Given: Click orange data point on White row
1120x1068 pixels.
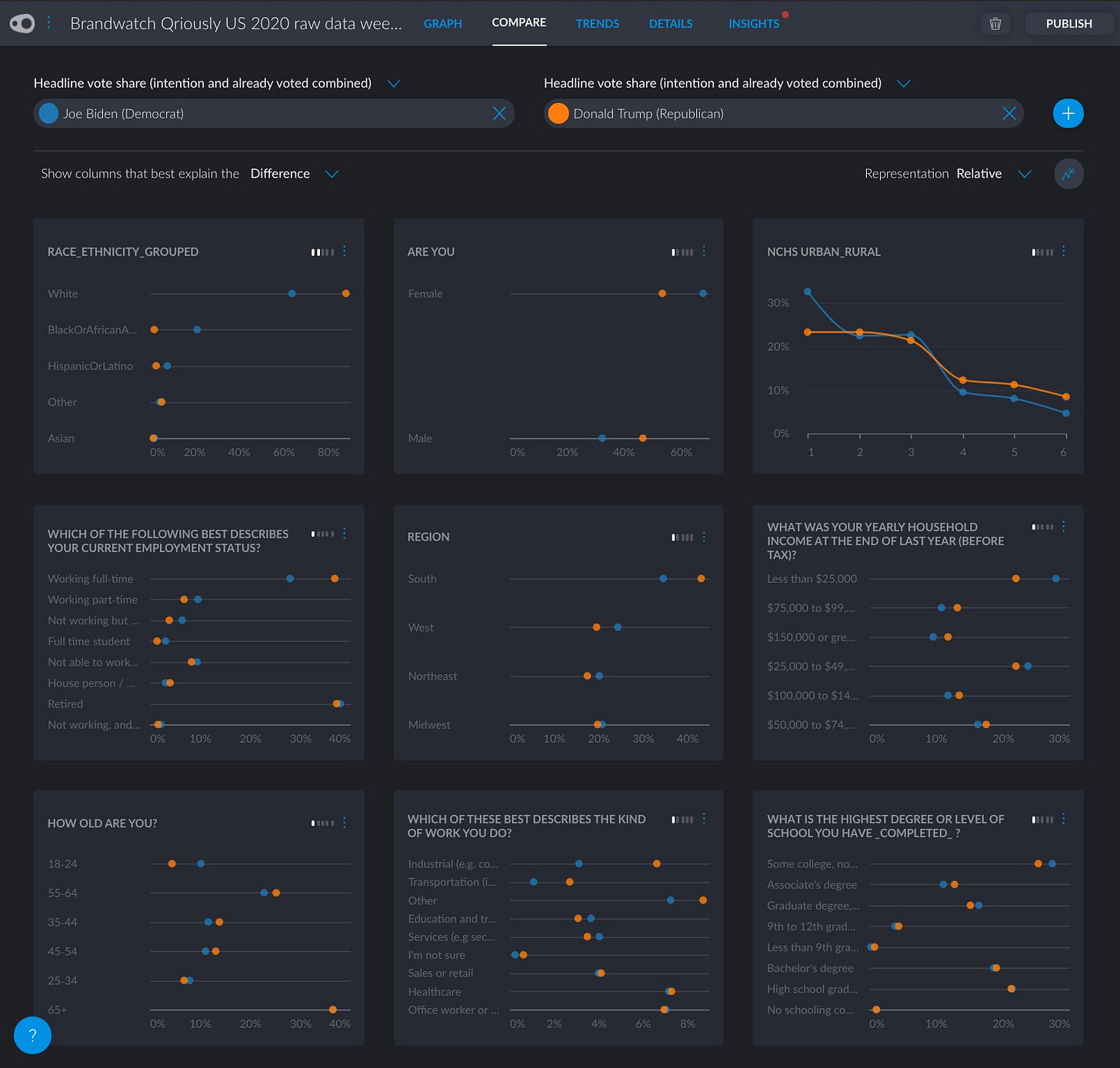Looking at the screenshot, I should tap(346, 294).
